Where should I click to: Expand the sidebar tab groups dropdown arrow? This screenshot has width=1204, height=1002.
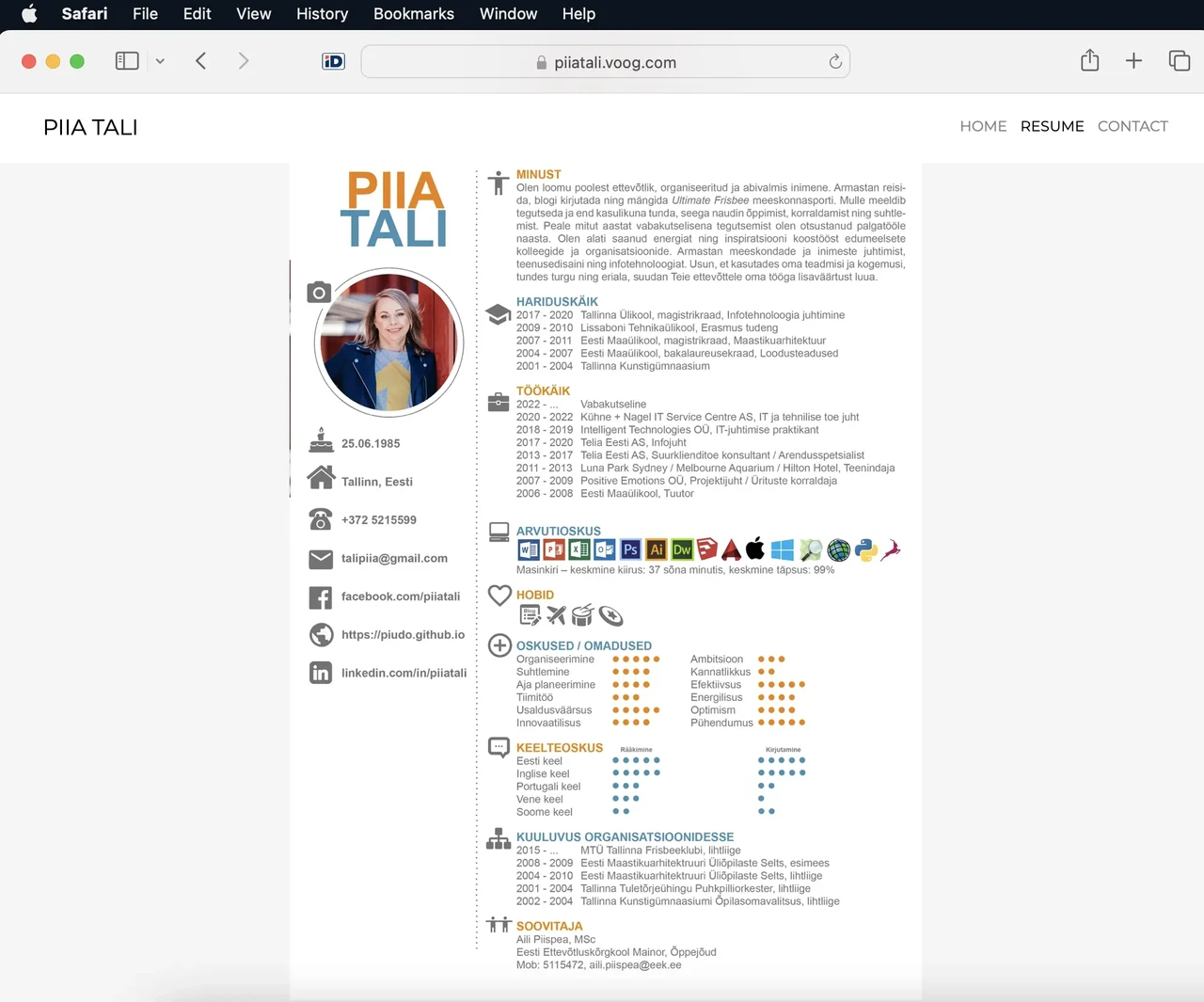pyautogui.click(x=160, y=61)
